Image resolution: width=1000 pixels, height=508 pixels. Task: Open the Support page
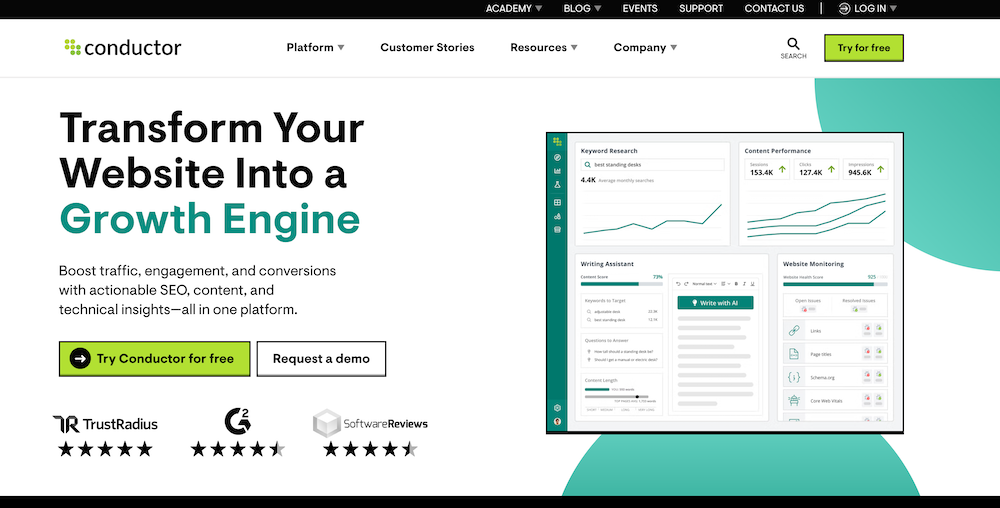coord(701,8)
